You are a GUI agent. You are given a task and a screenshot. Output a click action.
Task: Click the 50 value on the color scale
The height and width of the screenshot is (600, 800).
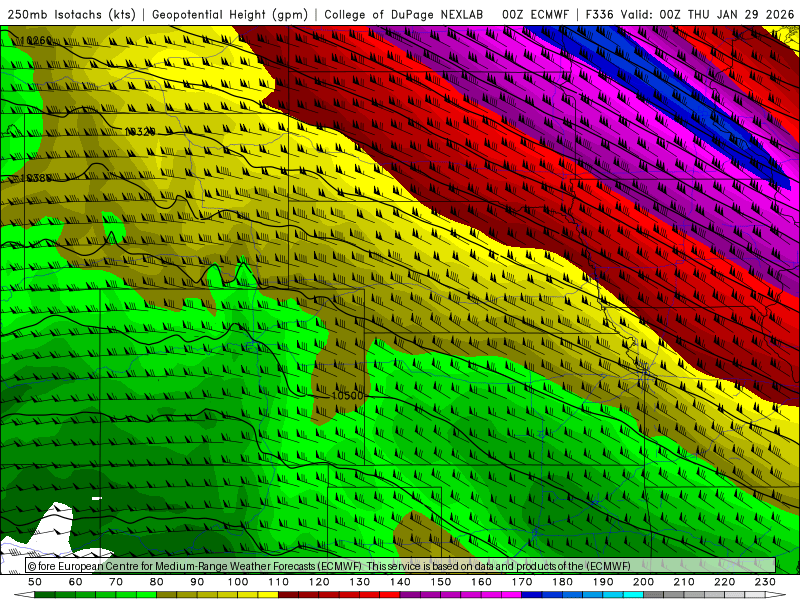point(35,582)
